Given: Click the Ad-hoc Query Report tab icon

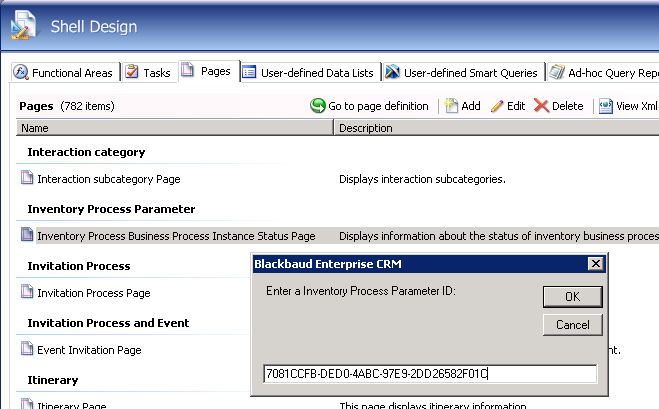Looking at the screenshot, I should tap(556, 72).
